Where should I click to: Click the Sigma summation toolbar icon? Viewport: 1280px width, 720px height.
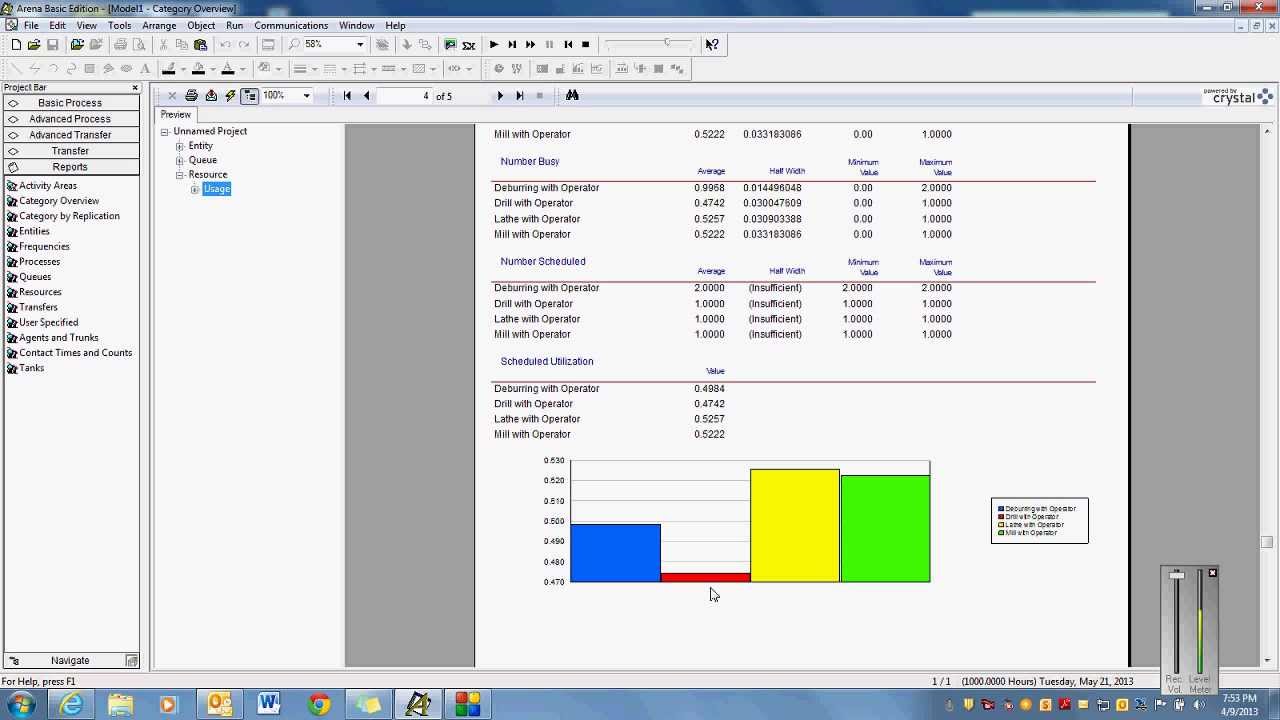point(470,45)
